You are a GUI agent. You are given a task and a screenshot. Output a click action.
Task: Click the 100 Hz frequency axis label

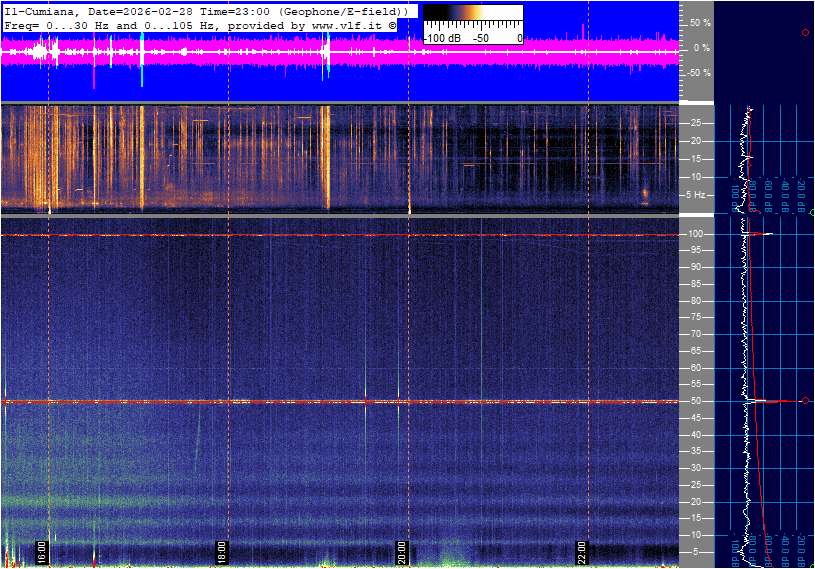(x=697, y=234)
